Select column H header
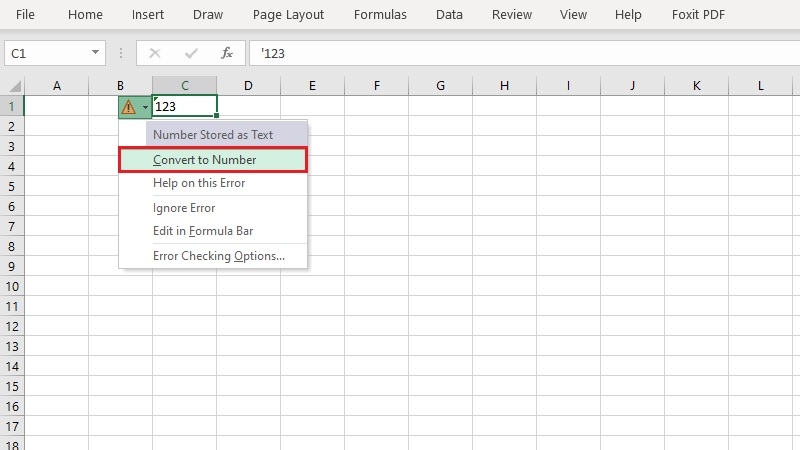This screenshot has height=450, width=800. (505, 86)
